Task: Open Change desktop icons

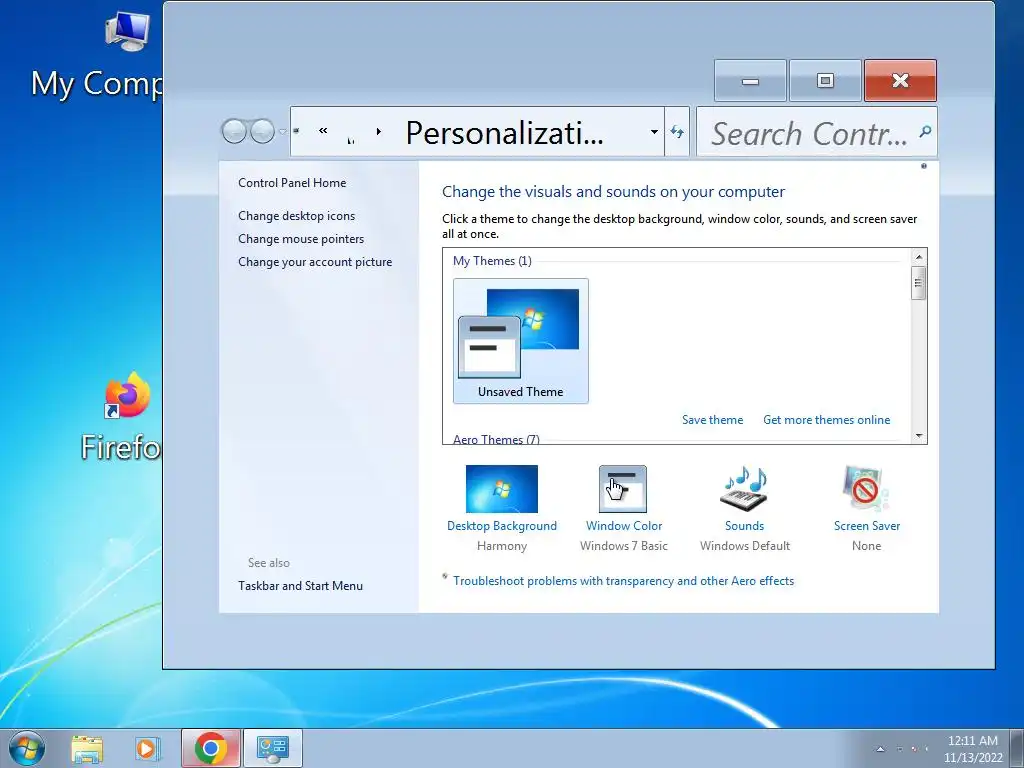Action: (296, 216)
